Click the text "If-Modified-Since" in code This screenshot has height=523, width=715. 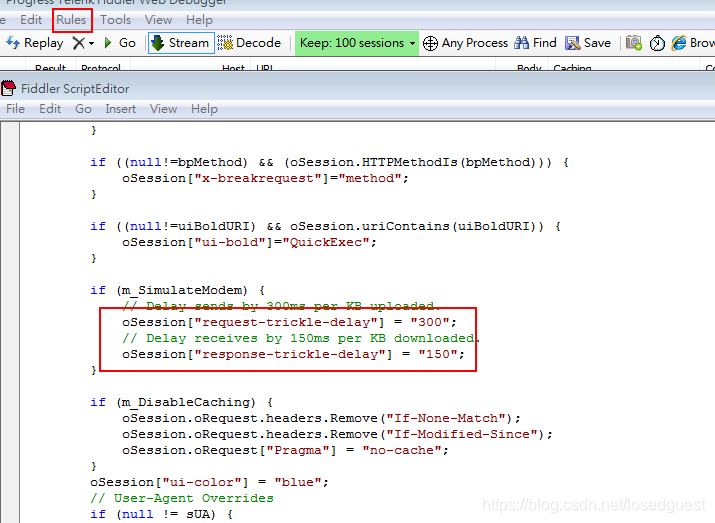(x=462, y=435)
